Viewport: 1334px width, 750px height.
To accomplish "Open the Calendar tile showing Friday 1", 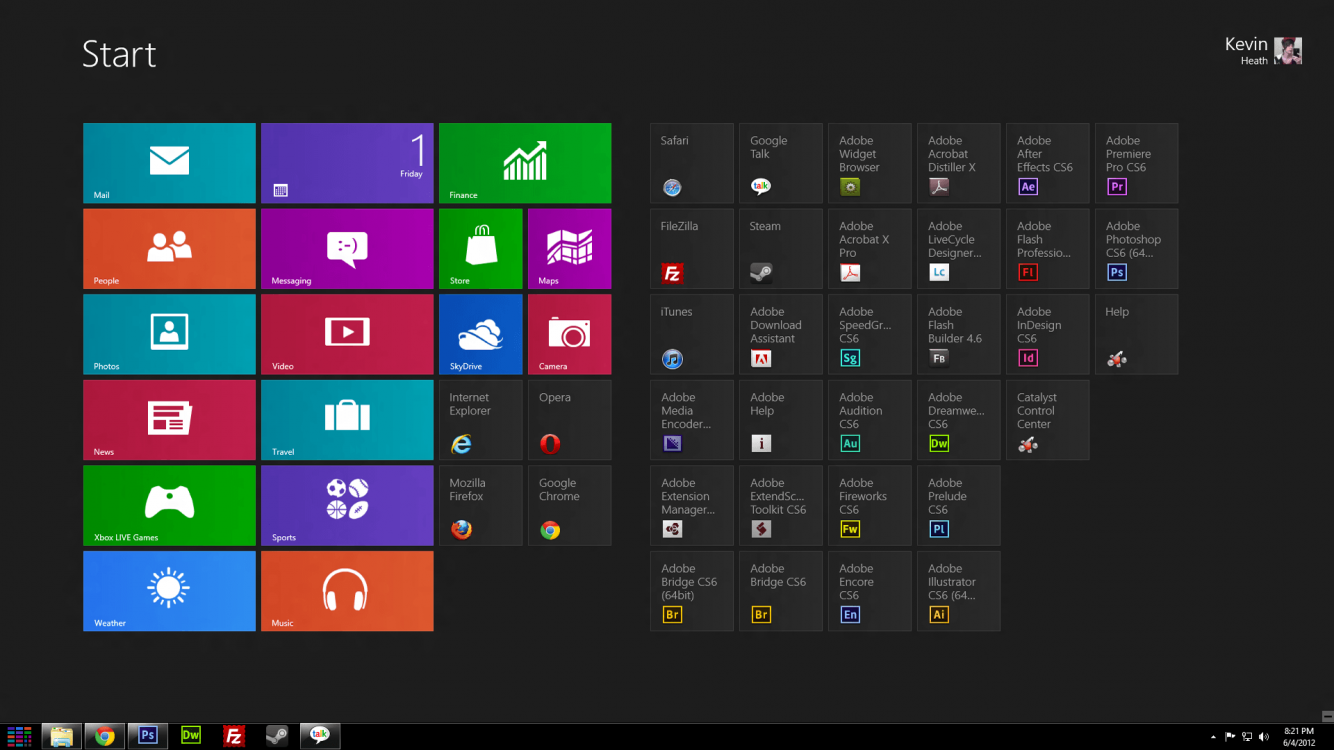I will point(347,163).
